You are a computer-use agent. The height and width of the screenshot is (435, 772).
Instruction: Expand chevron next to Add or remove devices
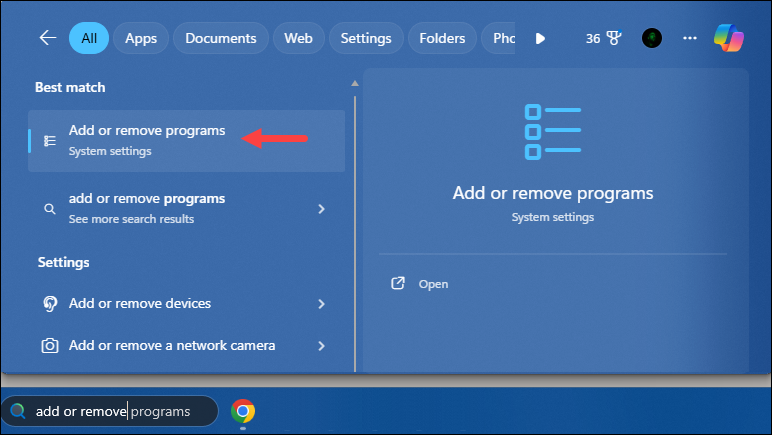tap(322, 304)
